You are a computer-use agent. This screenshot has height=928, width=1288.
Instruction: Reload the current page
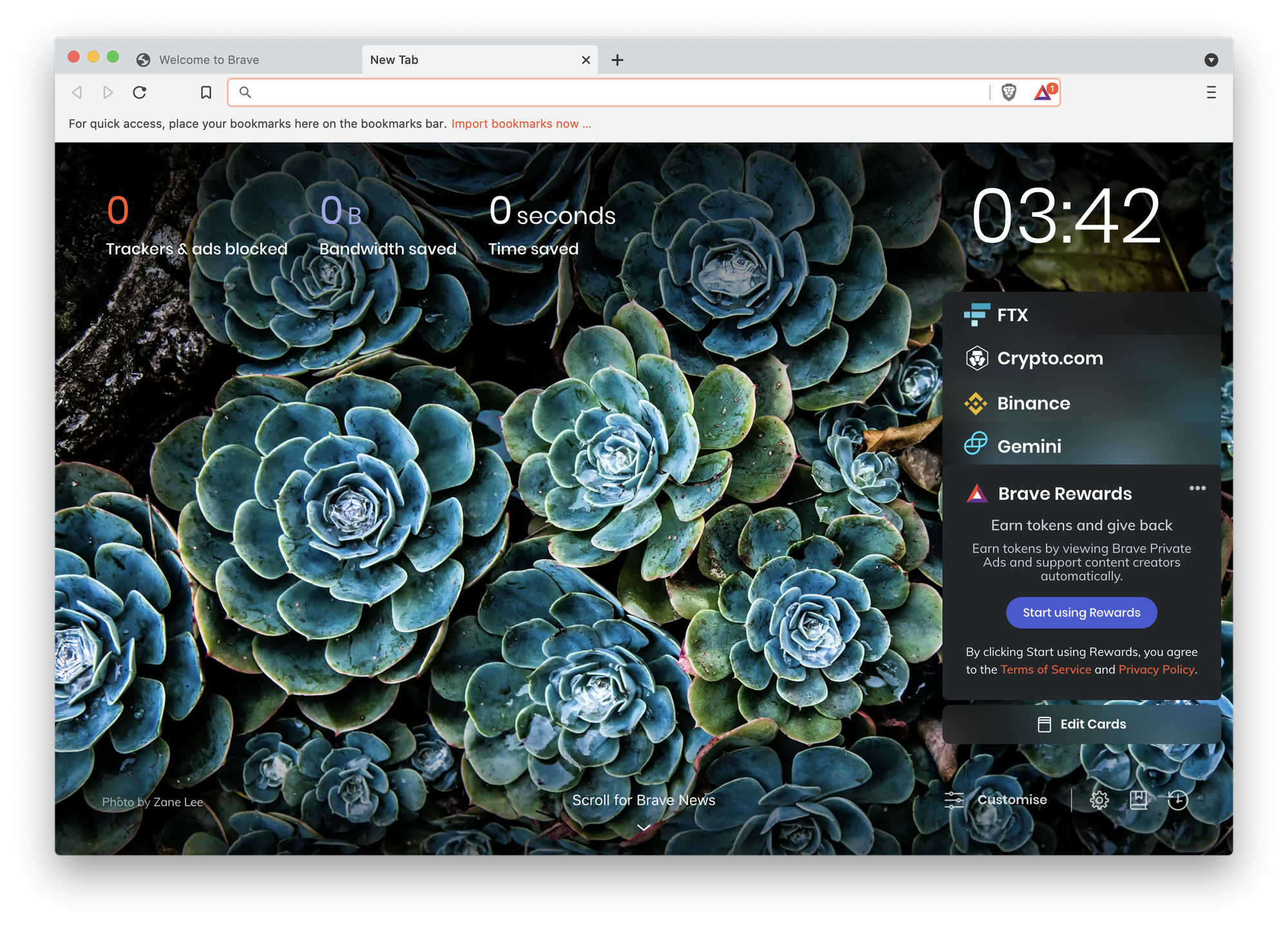pyautogui.click(x=140, y=93)
